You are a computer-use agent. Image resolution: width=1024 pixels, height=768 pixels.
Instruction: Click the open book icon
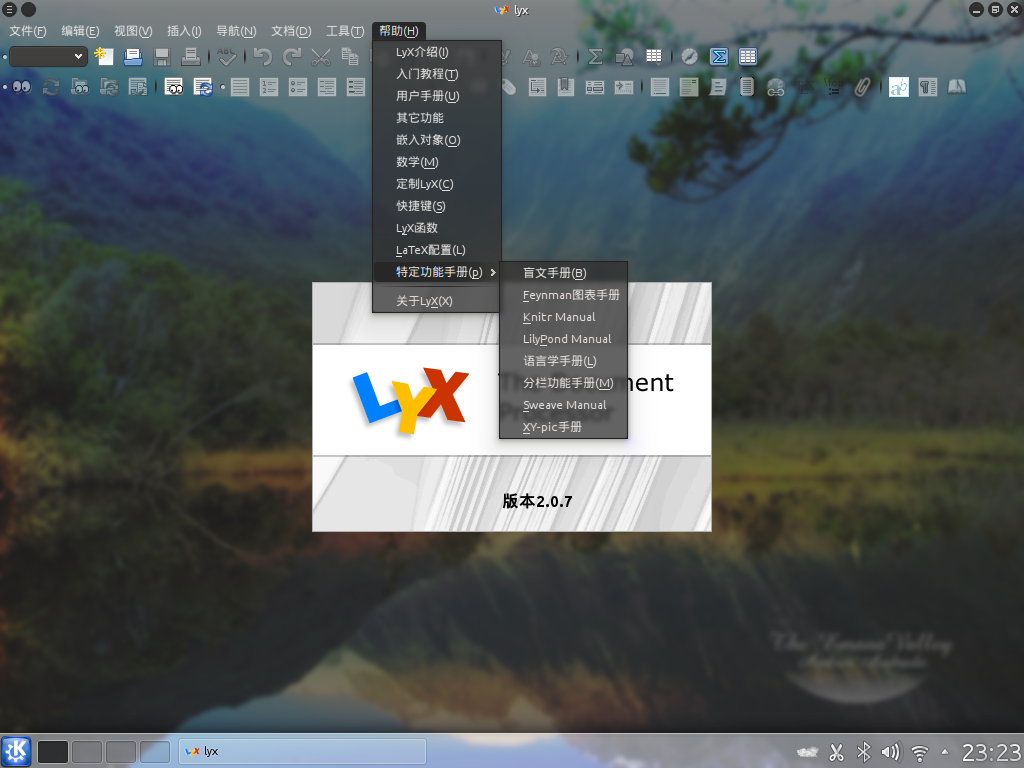[x=957, y=87]
